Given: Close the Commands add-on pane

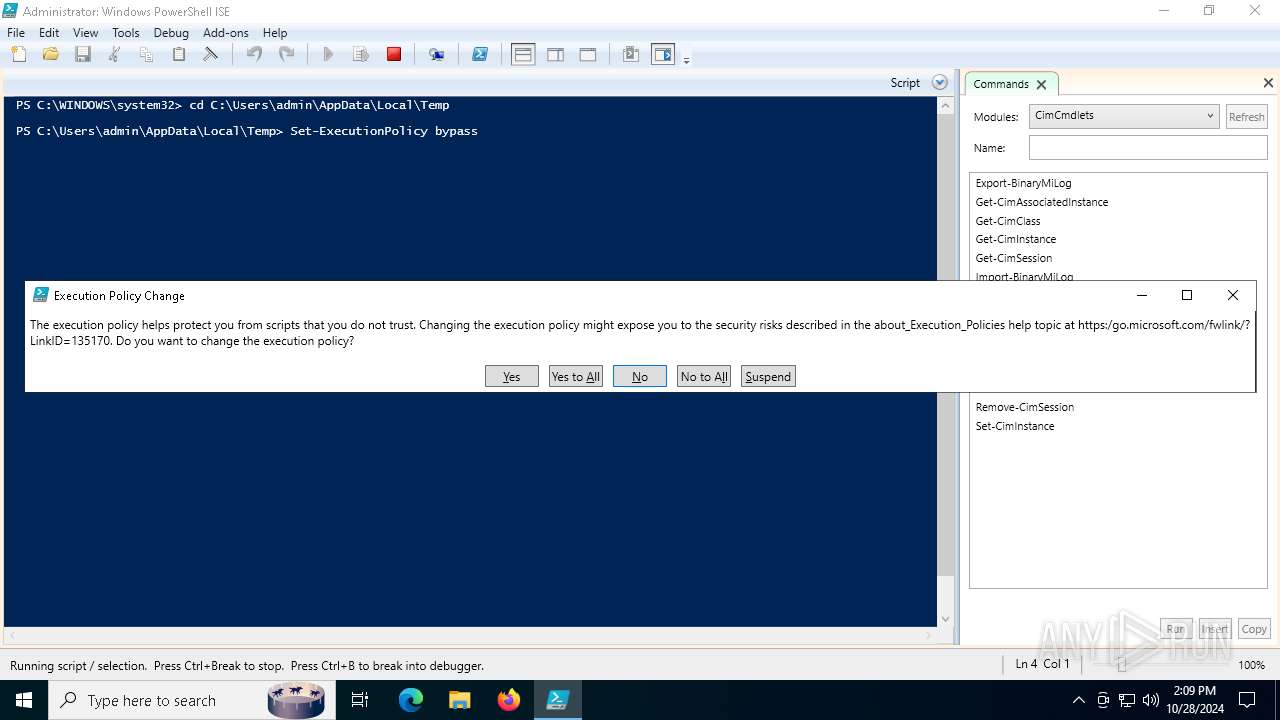Looking at the screenshot, I should tap(1268, 83).
